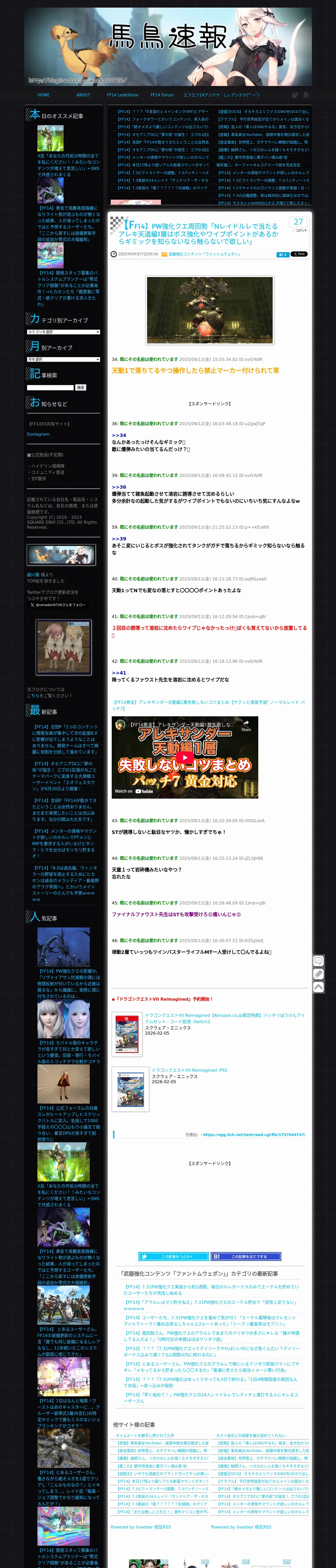Open the 武器強化コンテンツ category link under title
The height and width of the screenshot is (1568, 336).
click(204, 255)
